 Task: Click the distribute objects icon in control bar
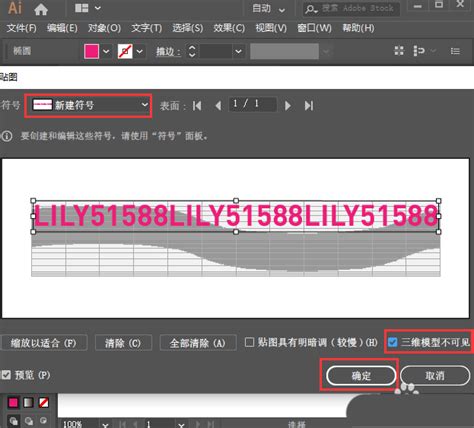tap(419, 51)
